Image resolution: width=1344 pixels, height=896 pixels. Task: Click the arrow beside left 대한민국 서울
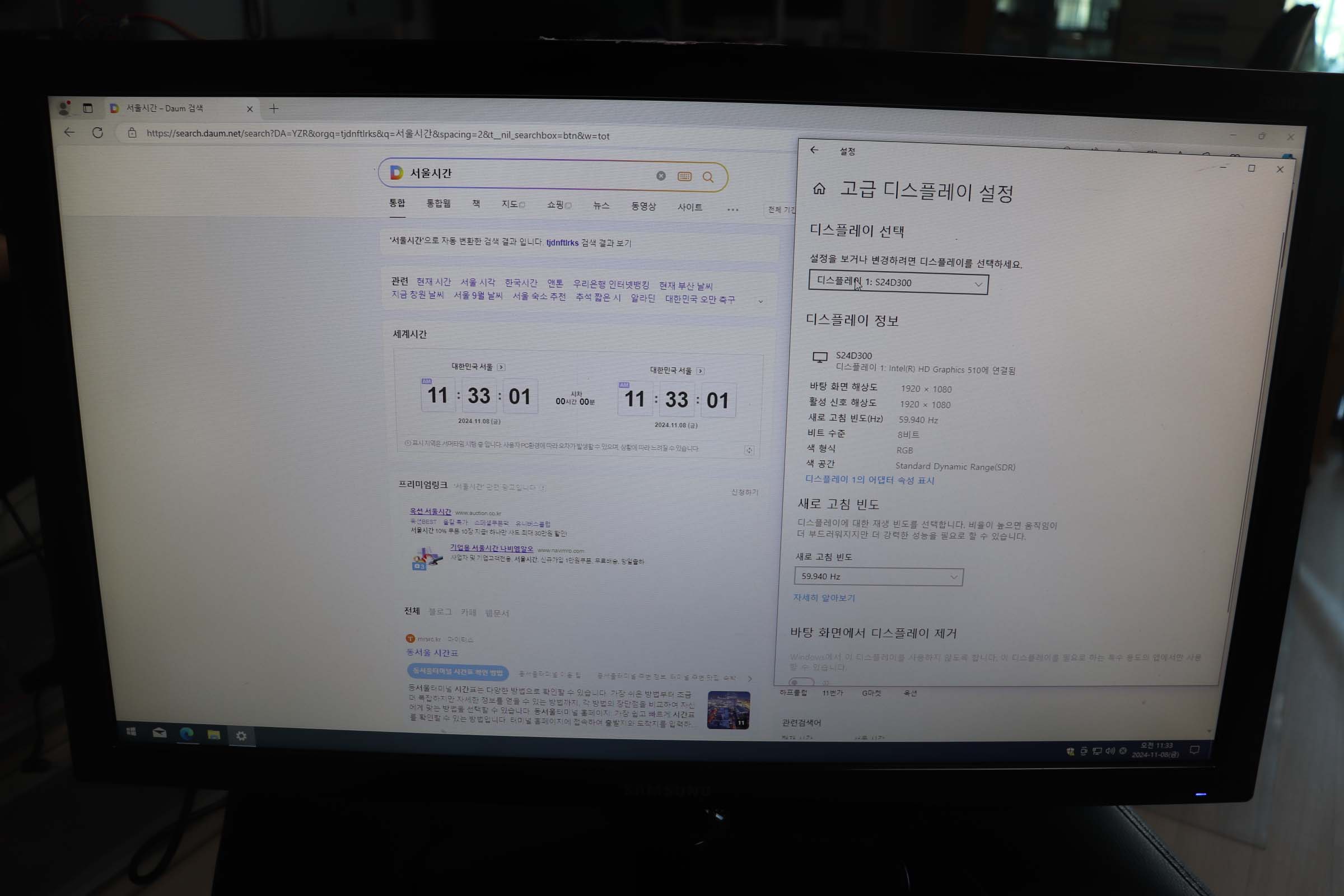click(501, 367)
